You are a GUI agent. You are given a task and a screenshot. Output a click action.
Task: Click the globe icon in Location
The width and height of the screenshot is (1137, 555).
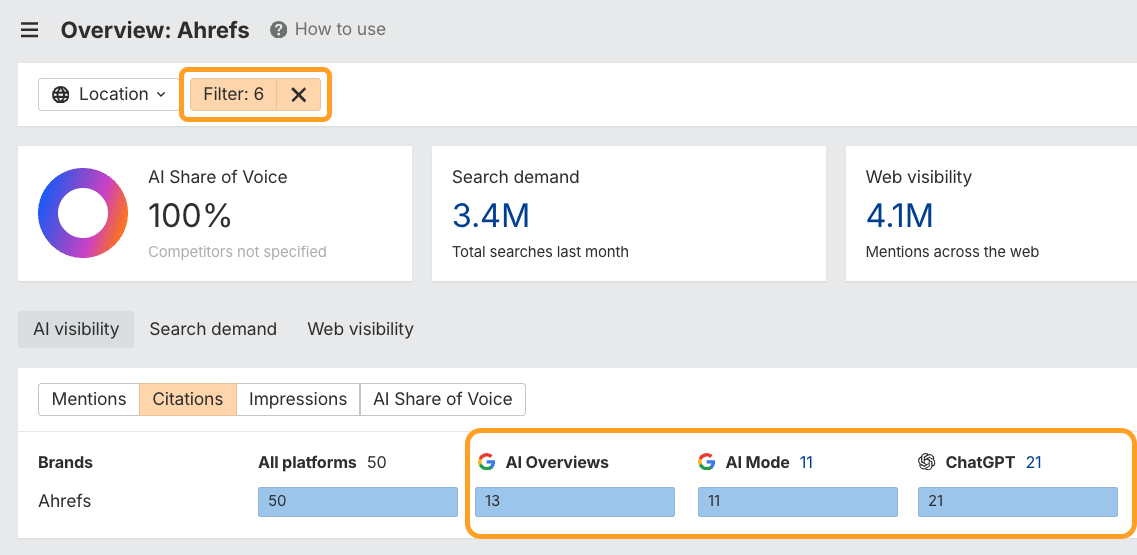[61, 94]
